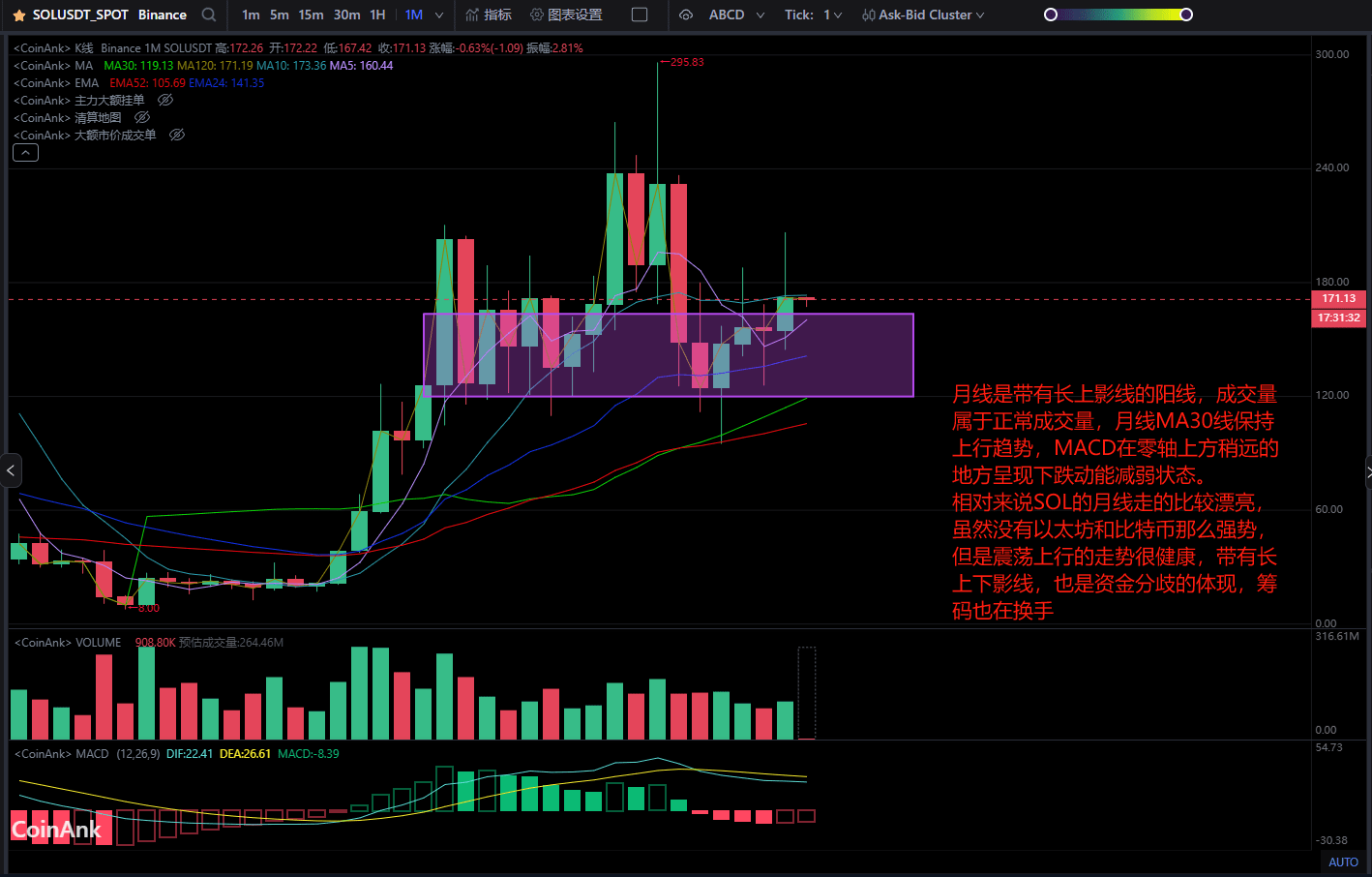This screenshot has height=877, width=1372.
Task: Open 图表设置 chart settings
Action: (566, 15)
